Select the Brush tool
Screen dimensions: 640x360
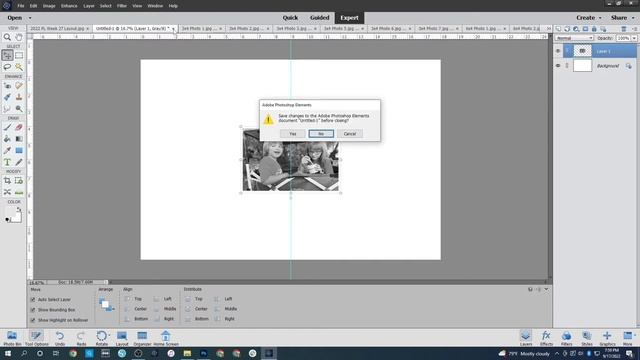pyautogui.click(x=7, y=127)
